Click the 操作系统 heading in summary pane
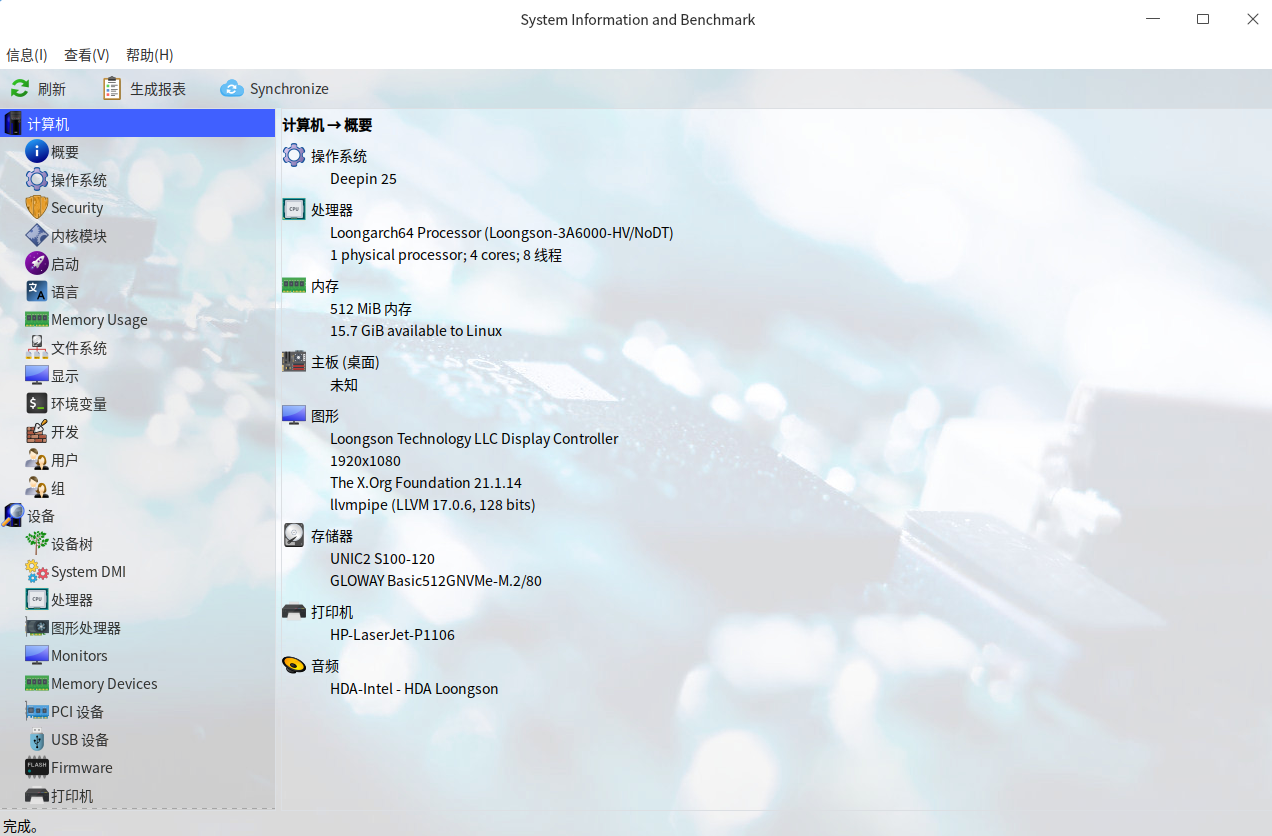Viewport: 1272px width, 836px height. pyautogui.click(x=339, y=156)
